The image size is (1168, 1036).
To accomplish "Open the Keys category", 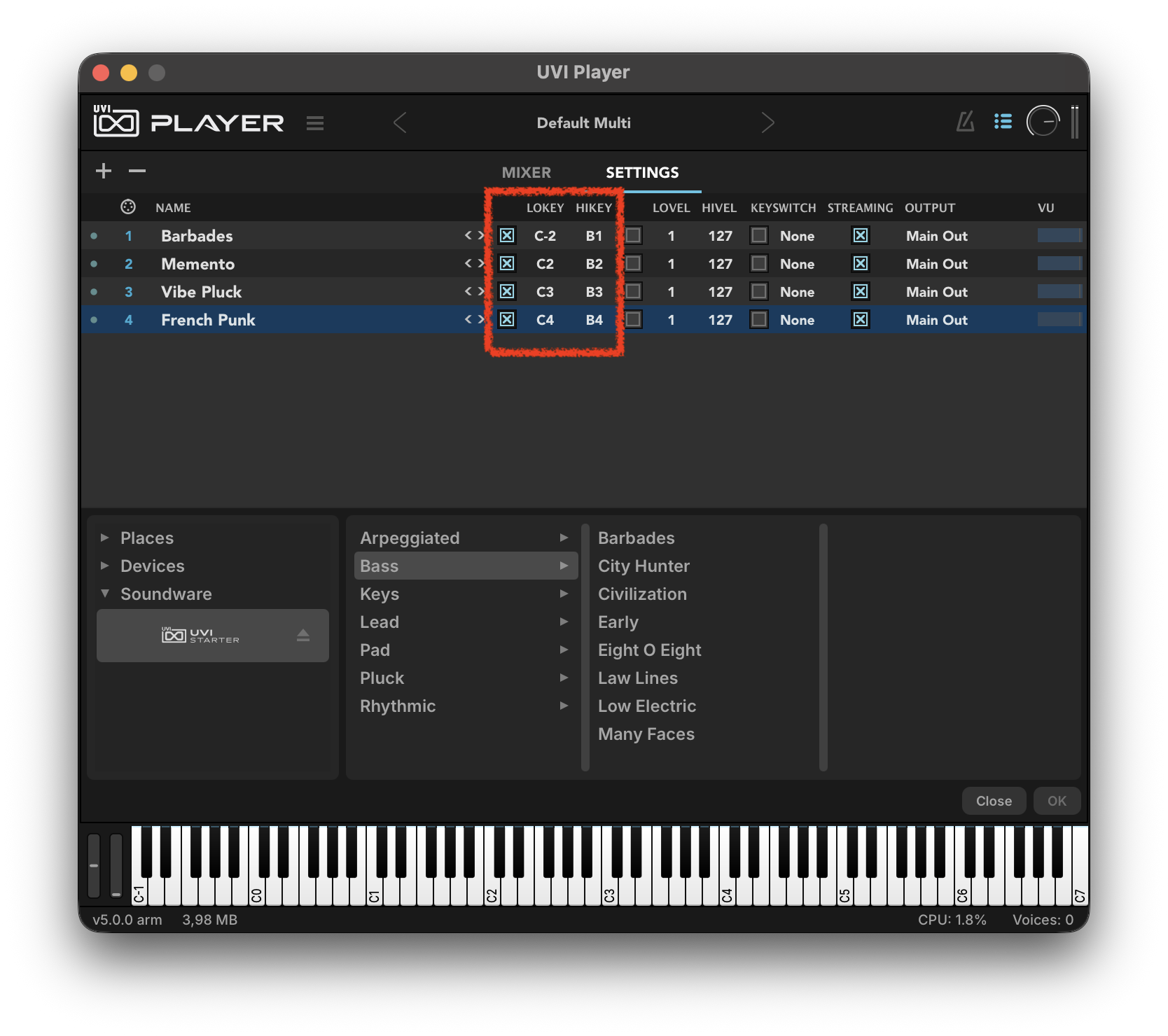I will click(x=465, y=594).
